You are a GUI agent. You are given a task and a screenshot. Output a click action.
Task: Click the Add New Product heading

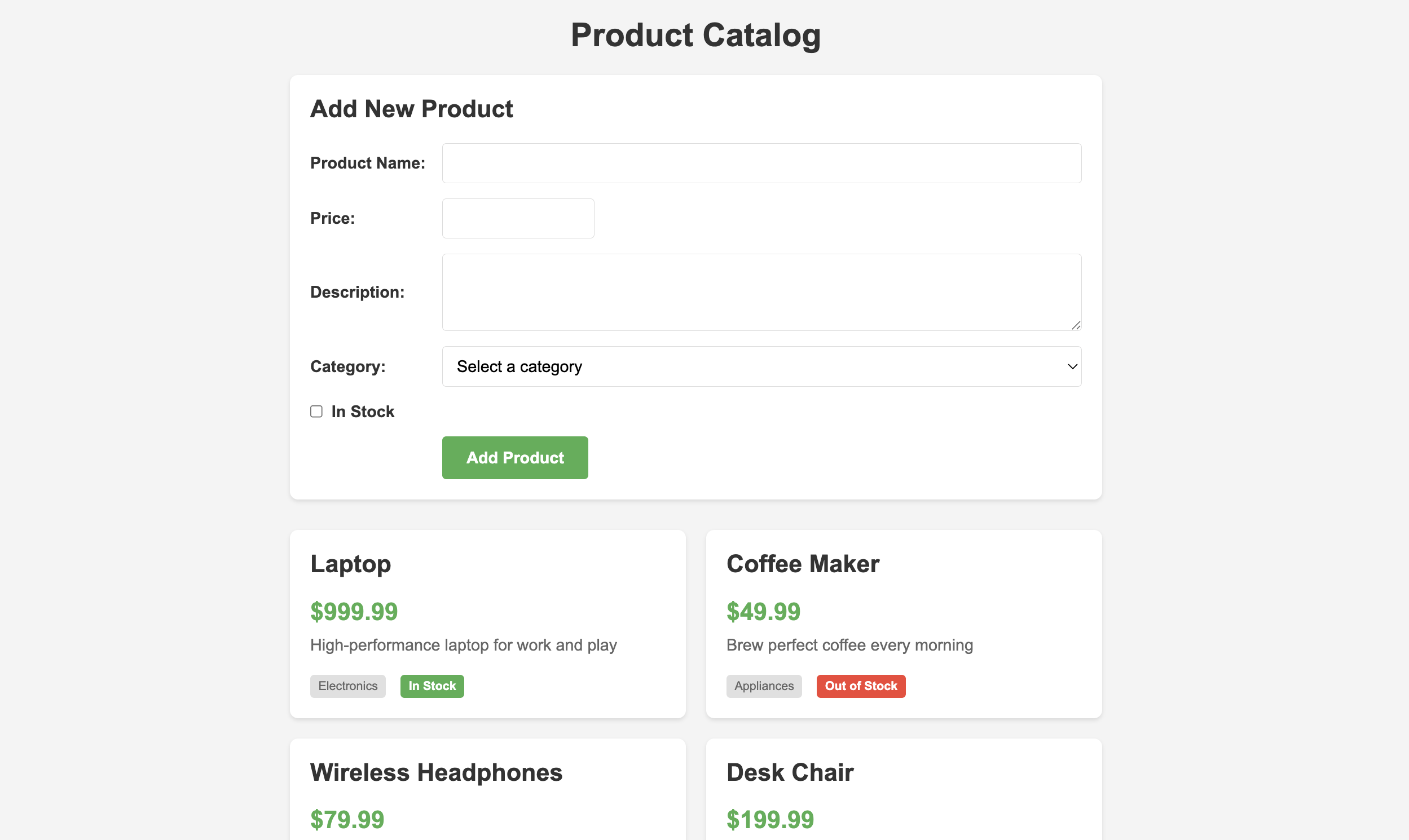[x=411, y=109]
